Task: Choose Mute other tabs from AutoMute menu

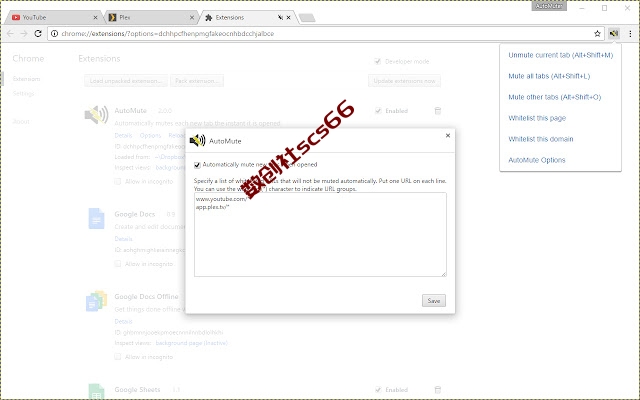Action: coord(555,97)
